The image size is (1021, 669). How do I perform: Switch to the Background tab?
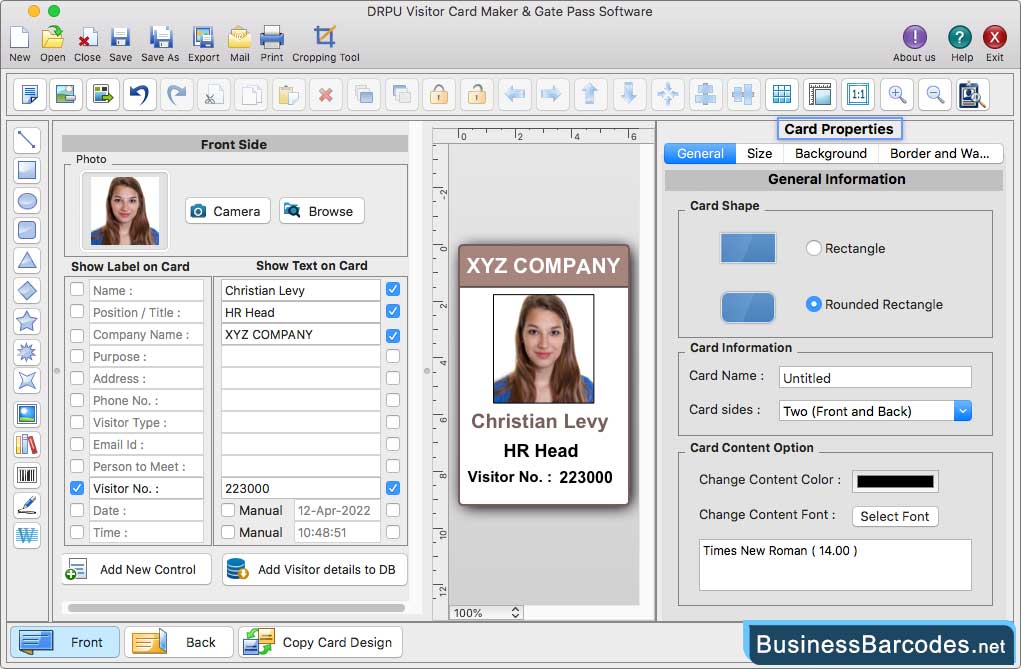(831, 154)
